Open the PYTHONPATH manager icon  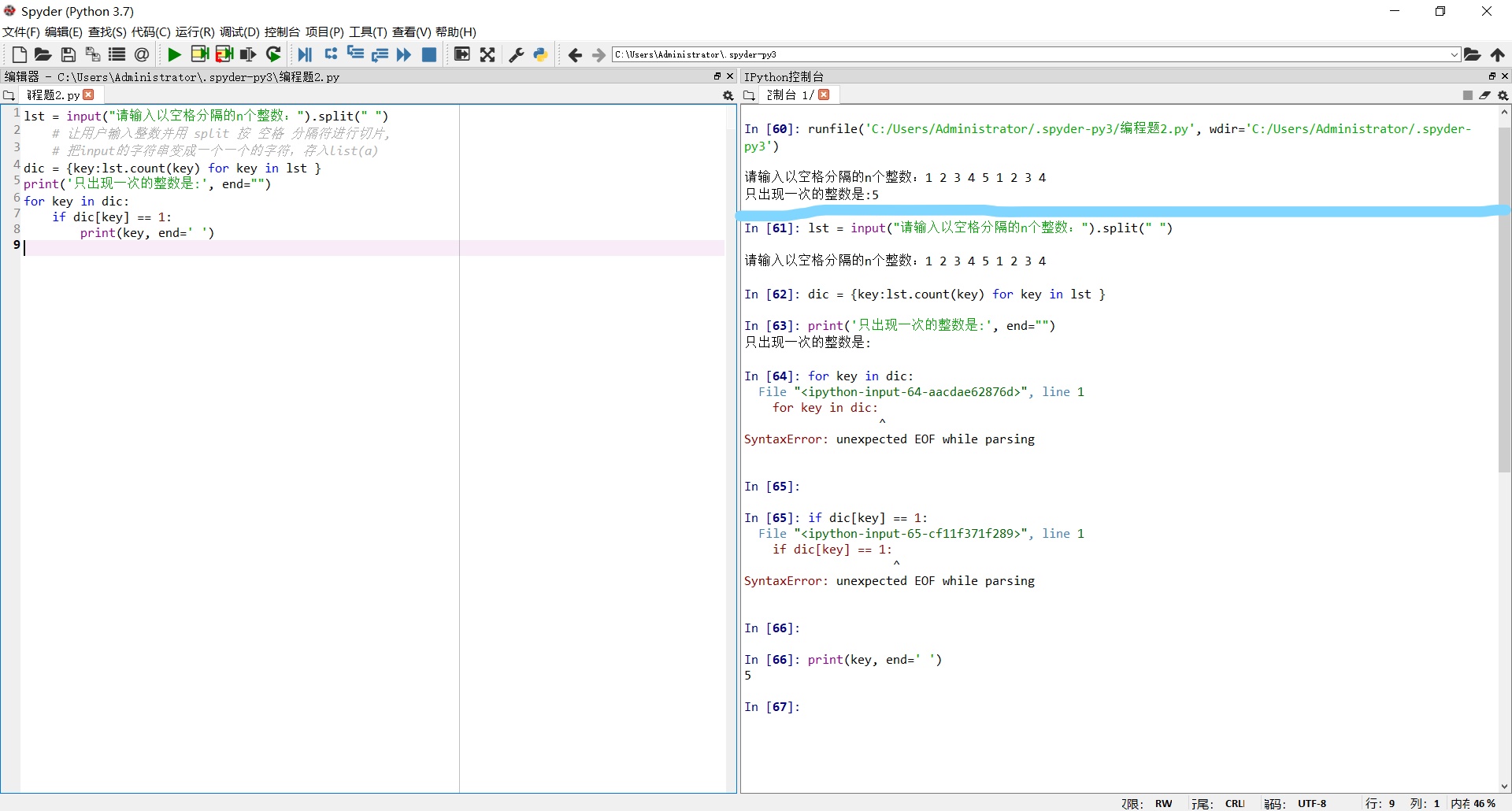pyautogui.click(x=541, y=54)
